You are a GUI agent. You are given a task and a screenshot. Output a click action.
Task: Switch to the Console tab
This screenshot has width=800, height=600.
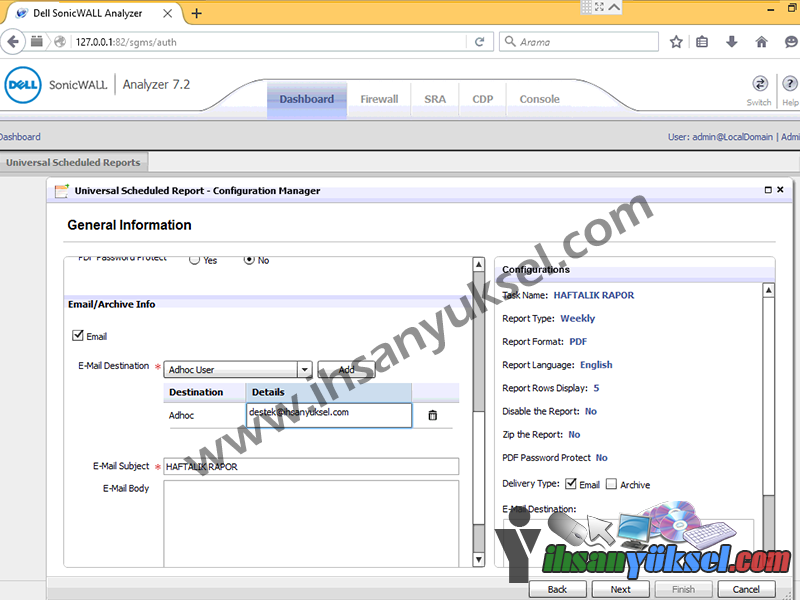click(x=539, y=99)
